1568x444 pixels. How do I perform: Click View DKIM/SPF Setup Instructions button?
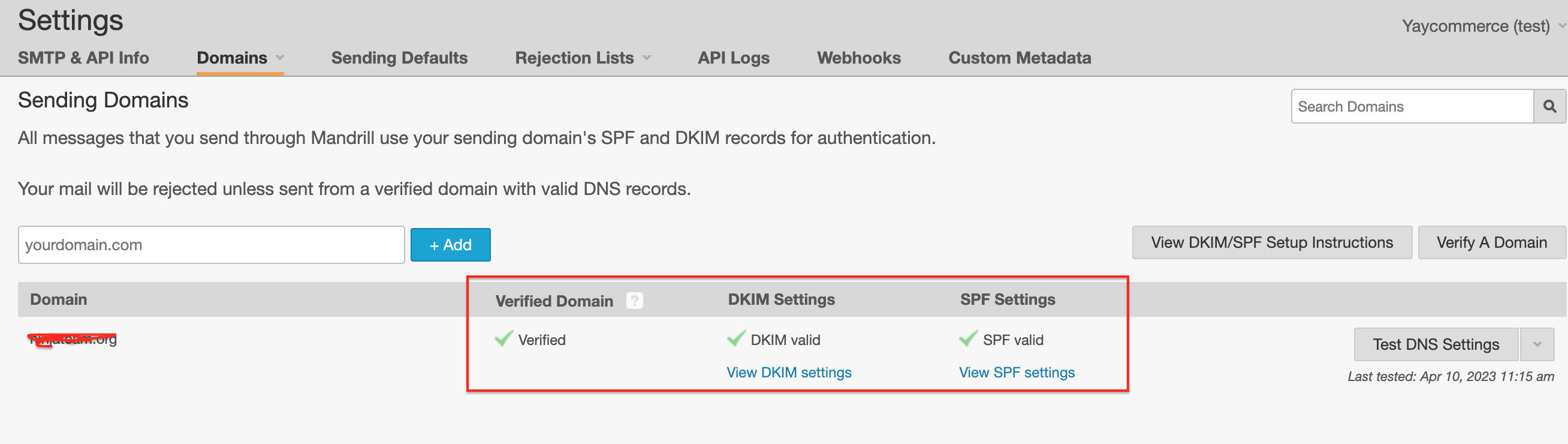[1271, 242]
